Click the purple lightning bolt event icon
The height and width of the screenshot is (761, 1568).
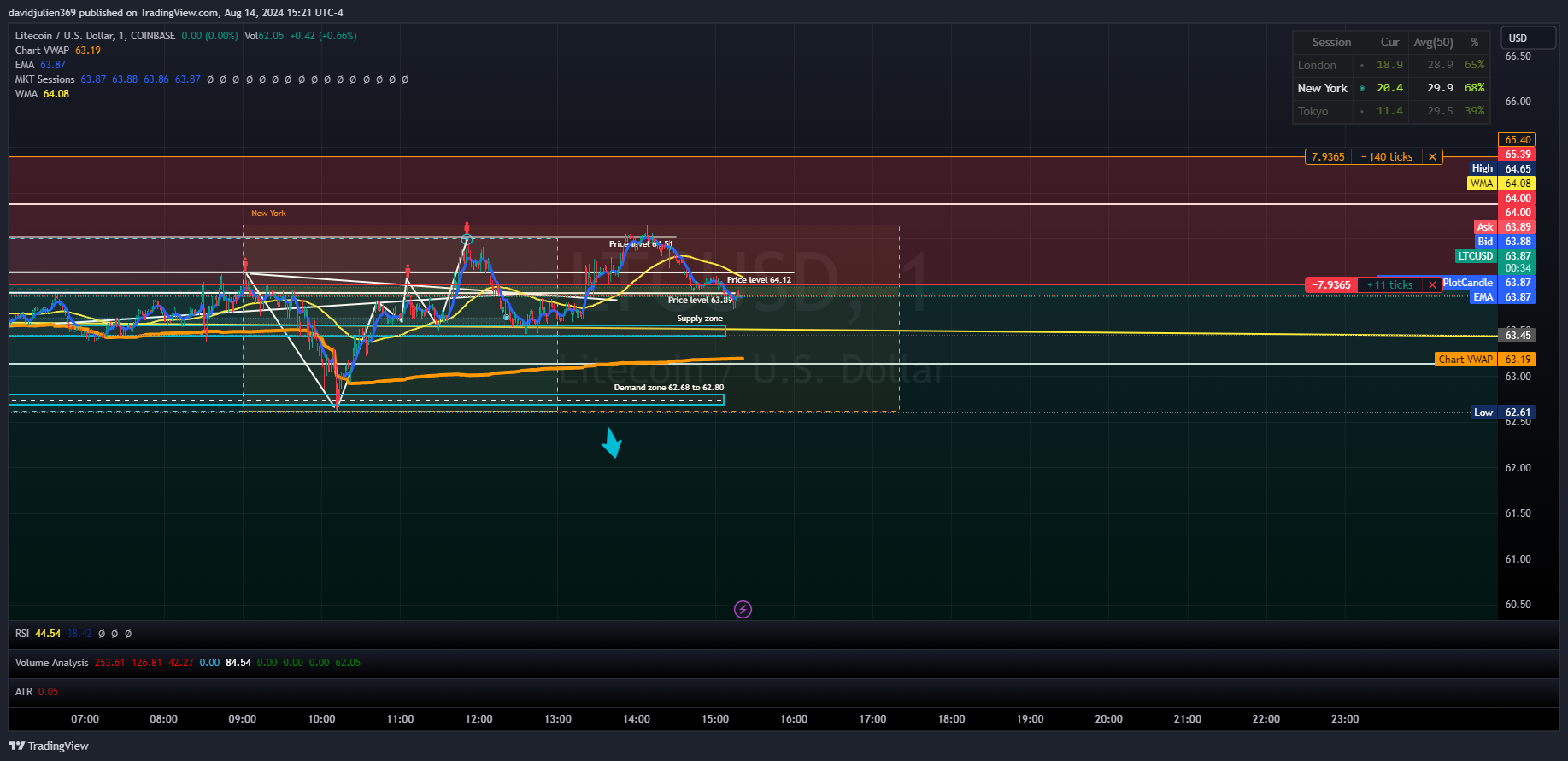[743, 609]
